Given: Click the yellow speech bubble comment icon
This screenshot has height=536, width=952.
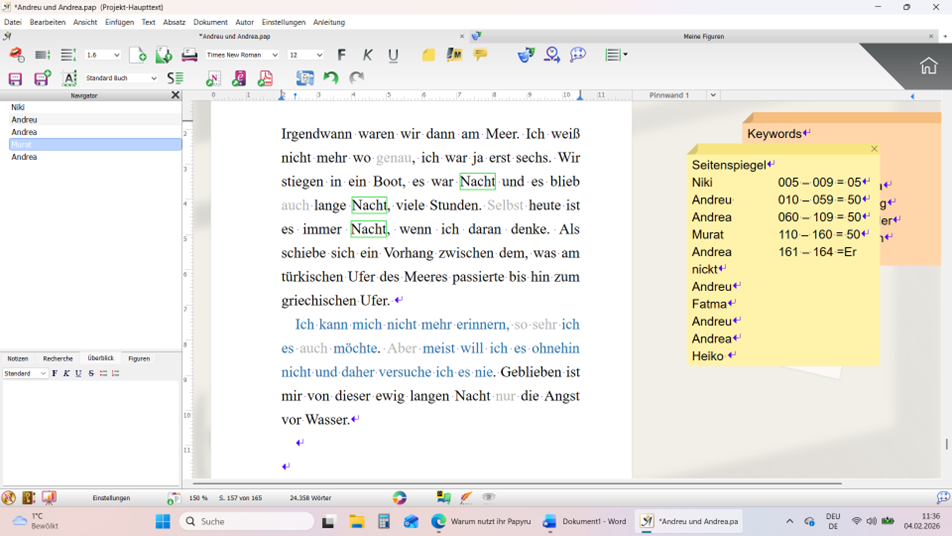Looking at the screenshot, I should pos(480,55).
